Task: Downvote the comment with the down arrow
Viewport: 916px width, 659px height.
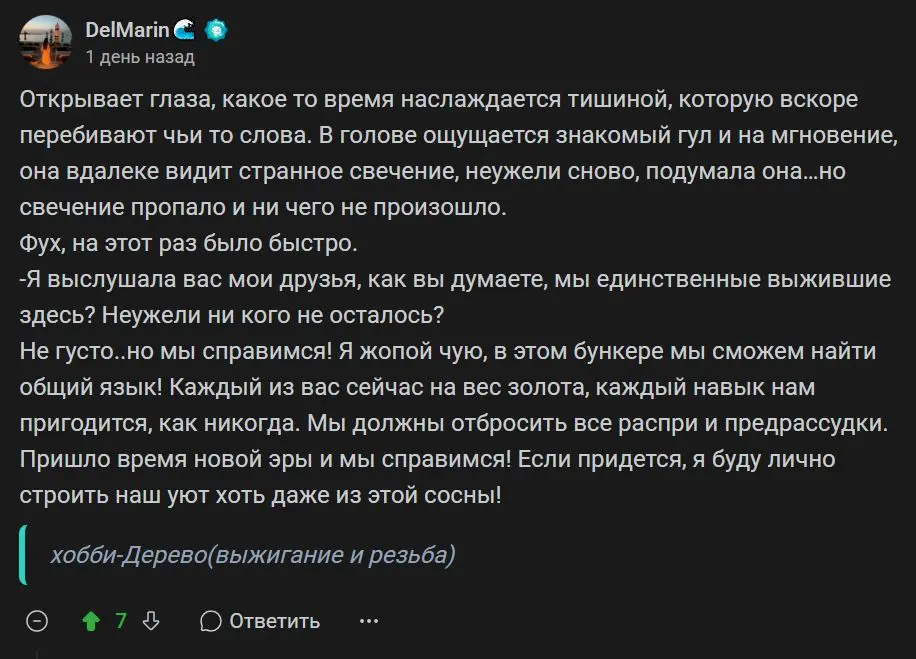Action: pyautogui.click(x=151, y=621)
